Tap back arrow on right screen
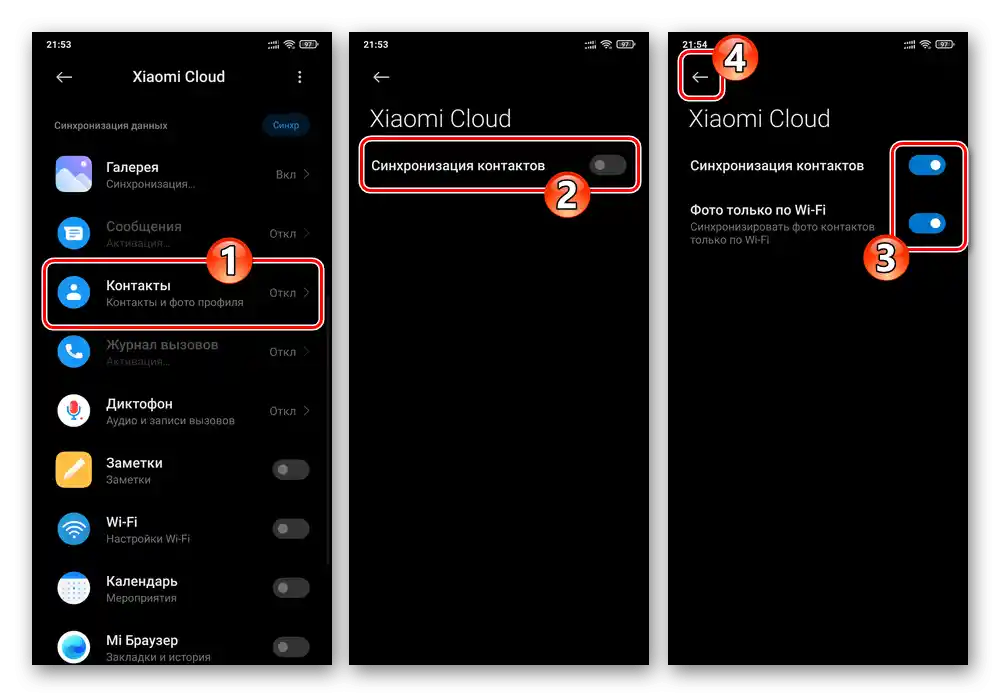The image size is (1000, 697). coord(700,77)
